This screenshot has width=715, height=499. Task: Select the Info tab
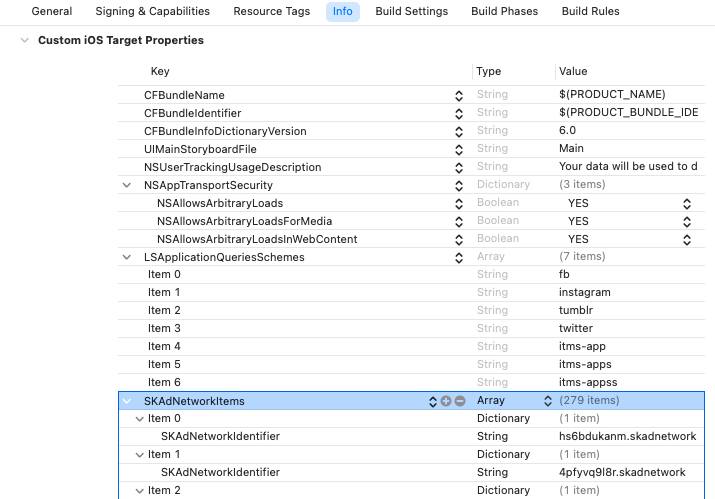coord(342,11)
